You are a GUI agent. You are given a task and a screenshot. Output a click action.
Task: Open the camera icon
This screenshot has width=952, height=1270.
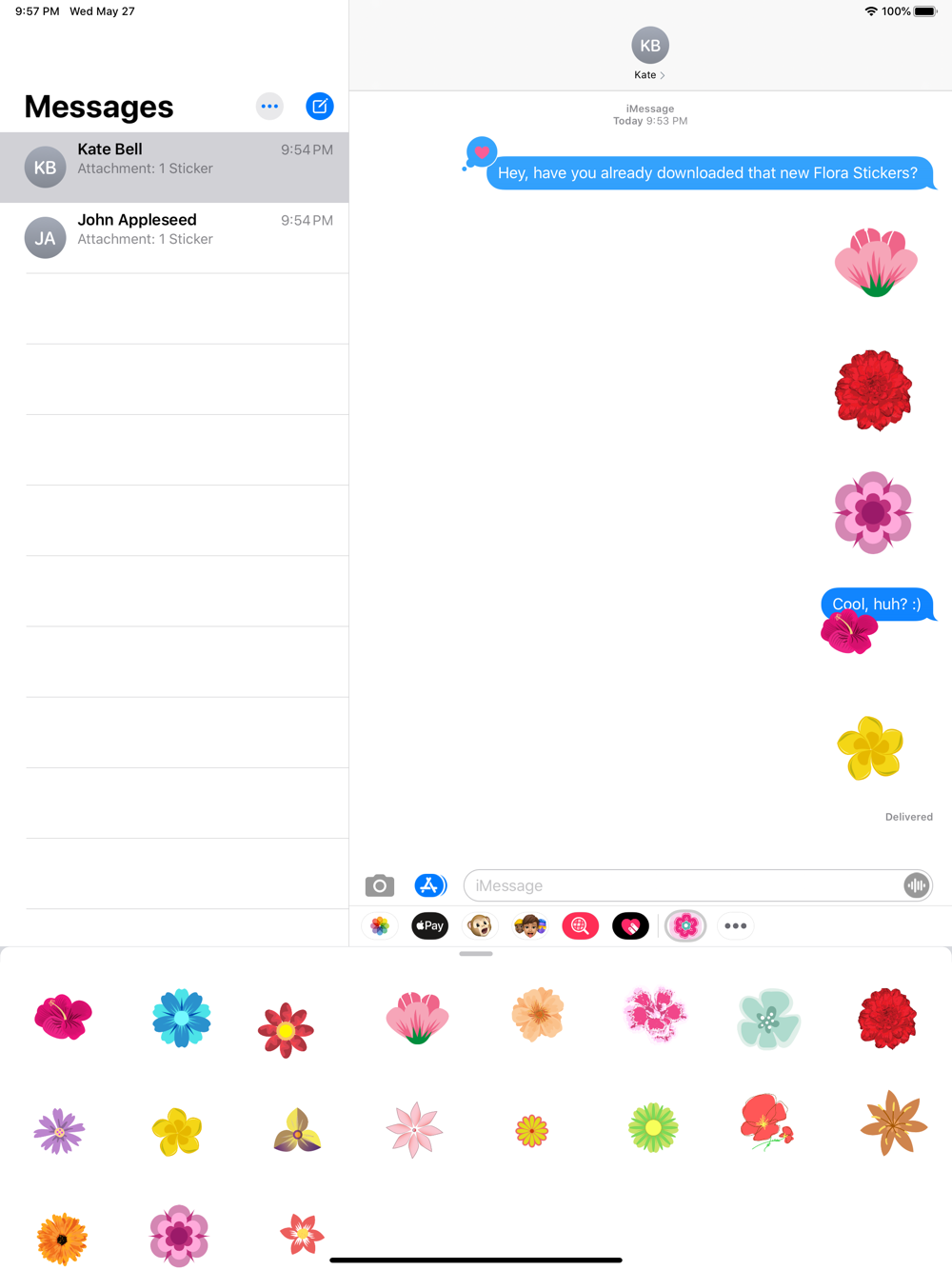tap(380, 885)
